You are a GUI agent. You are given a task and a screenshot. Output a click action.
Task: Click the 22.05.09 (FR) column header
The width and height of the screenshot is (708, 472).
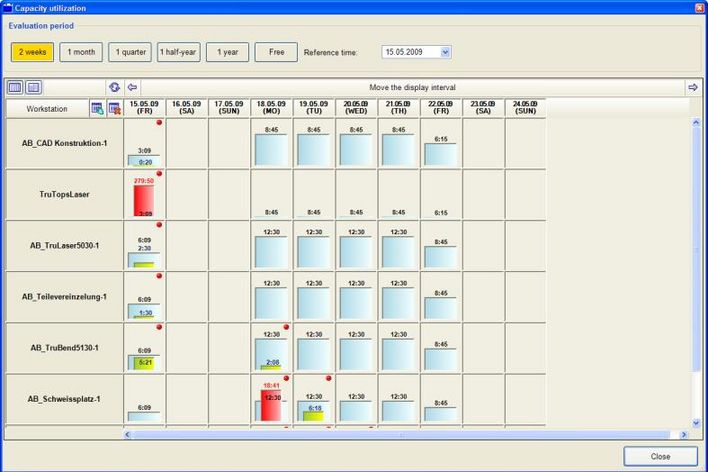point(441,107)
